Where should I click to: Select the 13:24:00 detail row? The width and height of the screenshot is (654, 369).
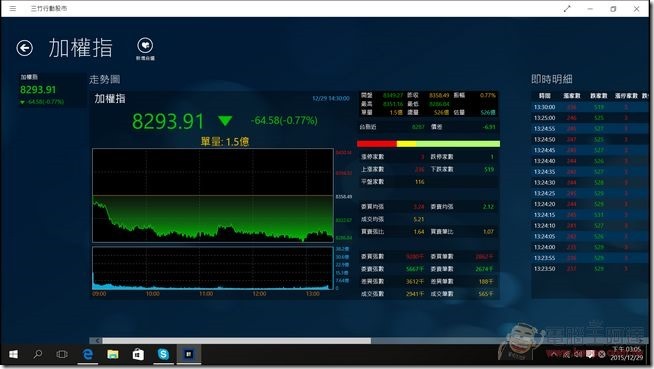[x=590, y=247]
